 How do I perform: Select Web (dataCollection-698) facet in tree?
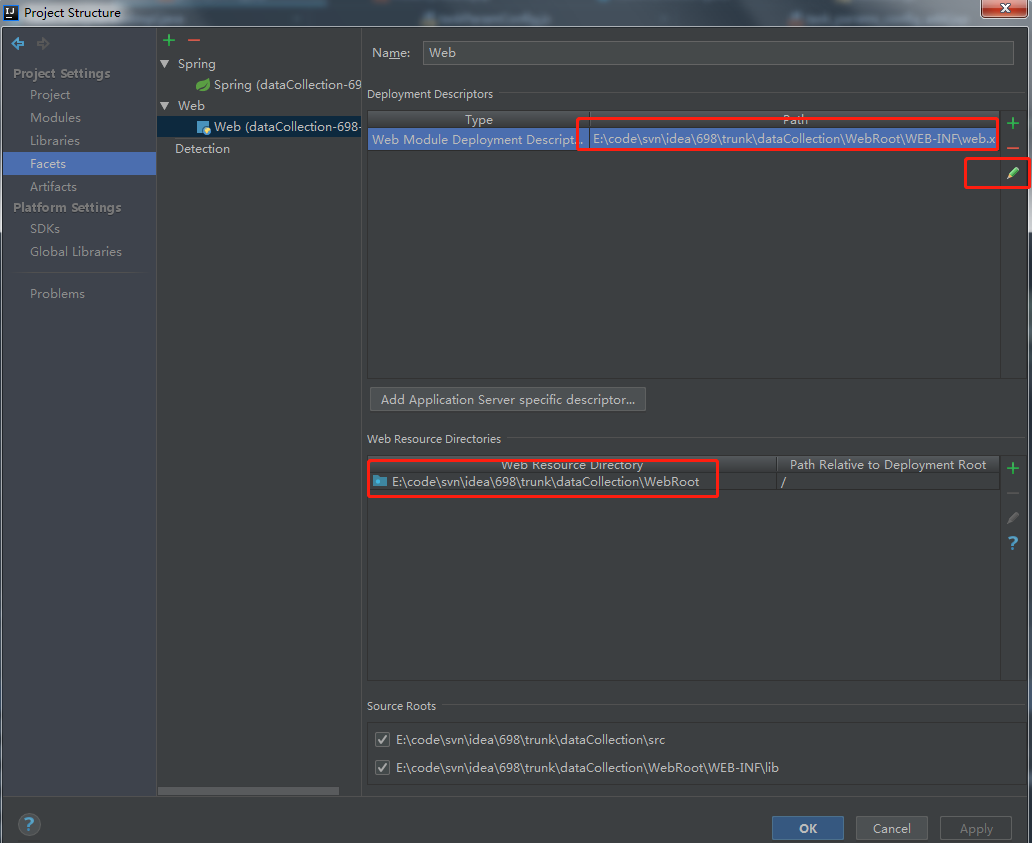tap(259, 127)
